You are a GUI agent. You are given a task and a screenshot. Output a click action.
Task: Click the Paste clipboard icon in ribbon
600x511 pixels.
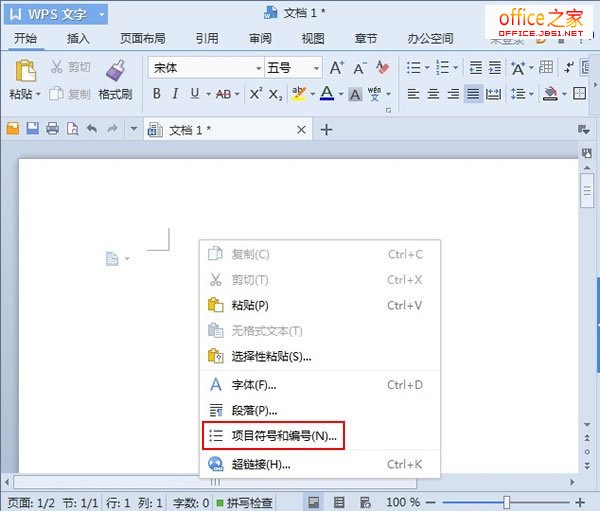(25, 70)
